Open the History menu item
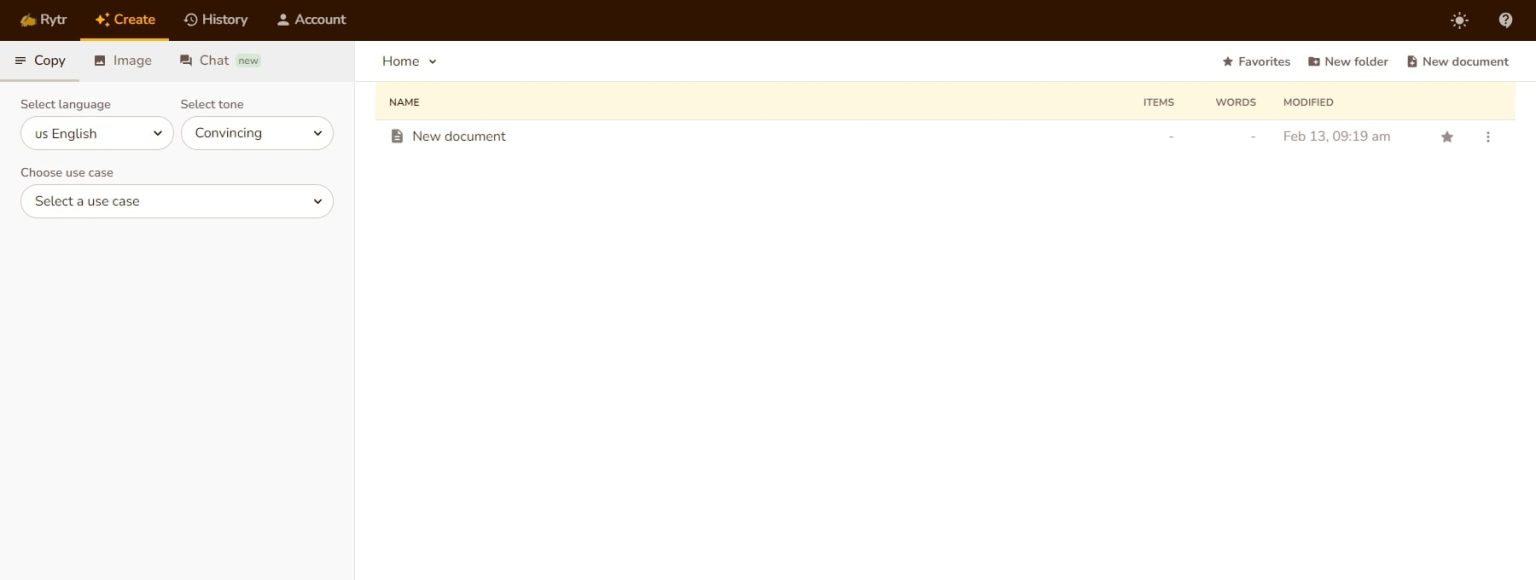The width and height of the screenshot is (1536, 580). coord(215,20)
